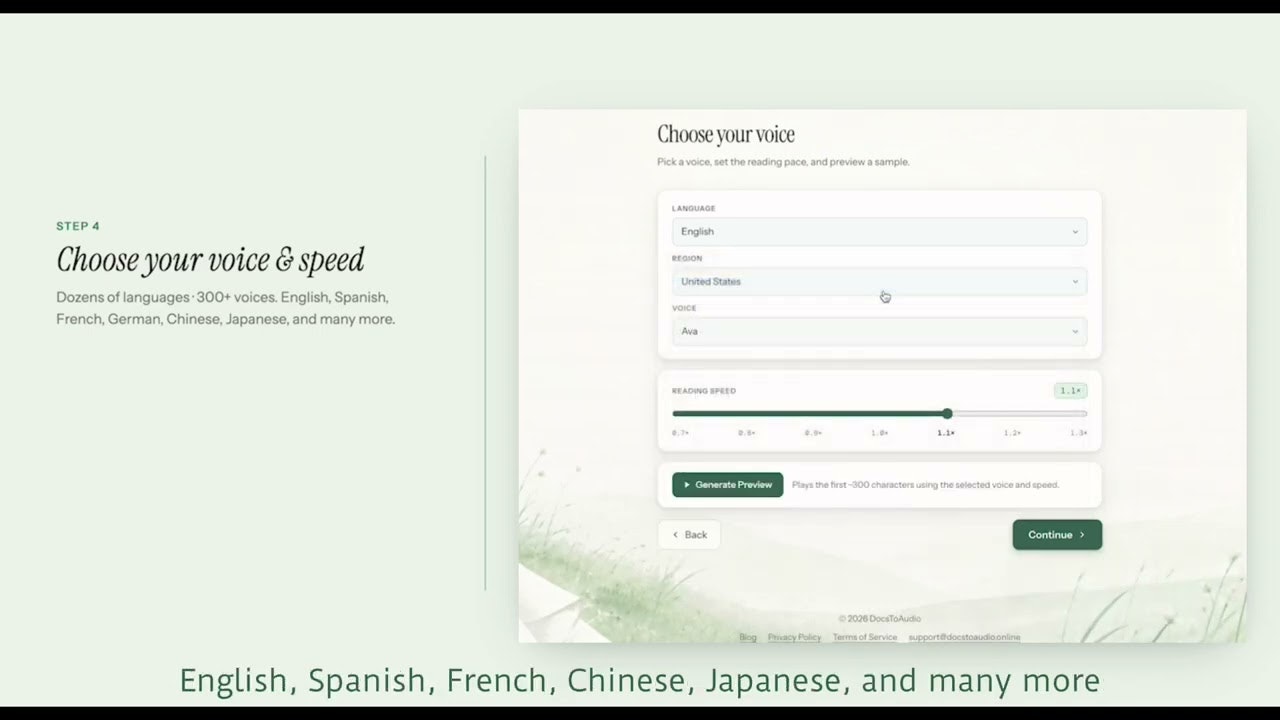Open the Terms of Service footer link
Viewport: 1280px width, 720px height.
coord(865,638)
